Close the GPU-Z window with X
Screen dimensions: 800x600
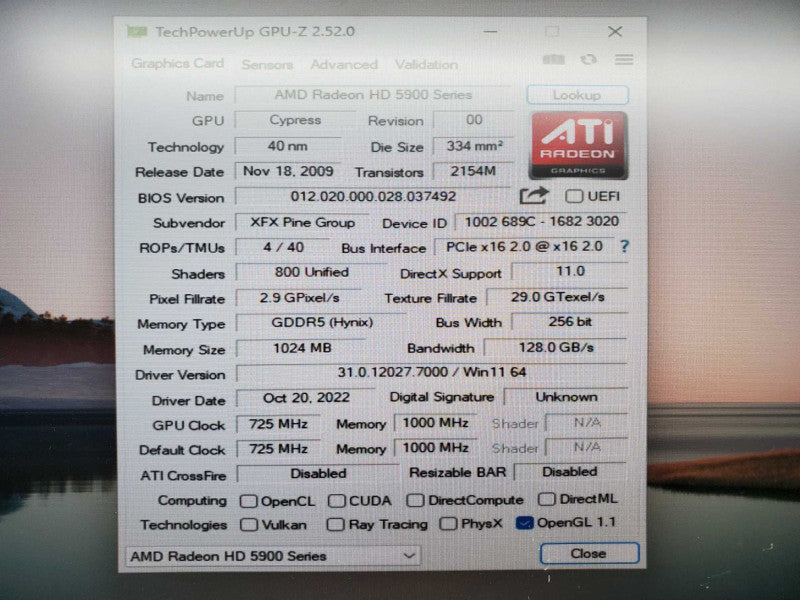point(615,32)
